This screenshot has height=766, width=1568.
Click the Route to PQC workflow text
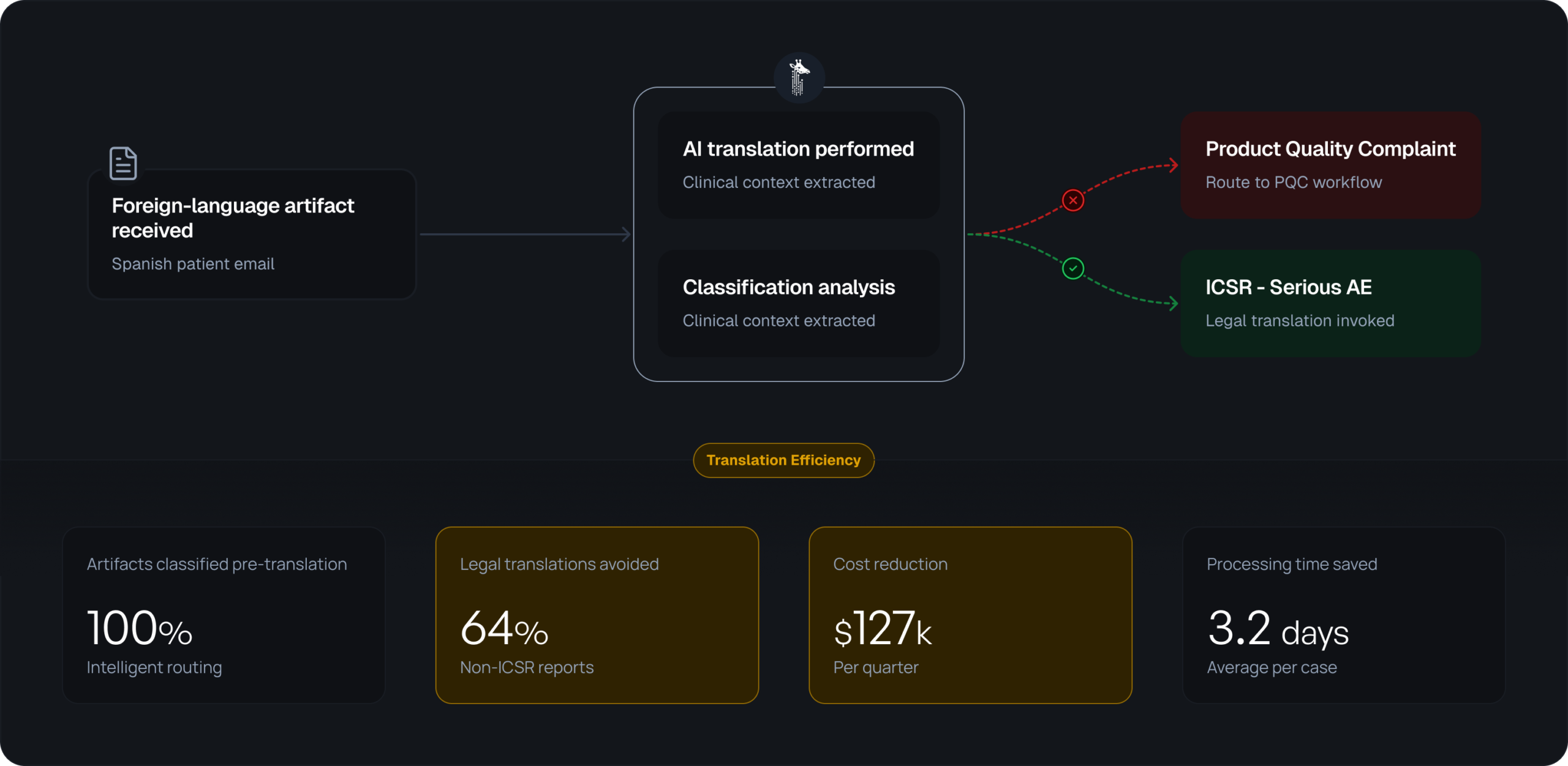(1294, 182)
